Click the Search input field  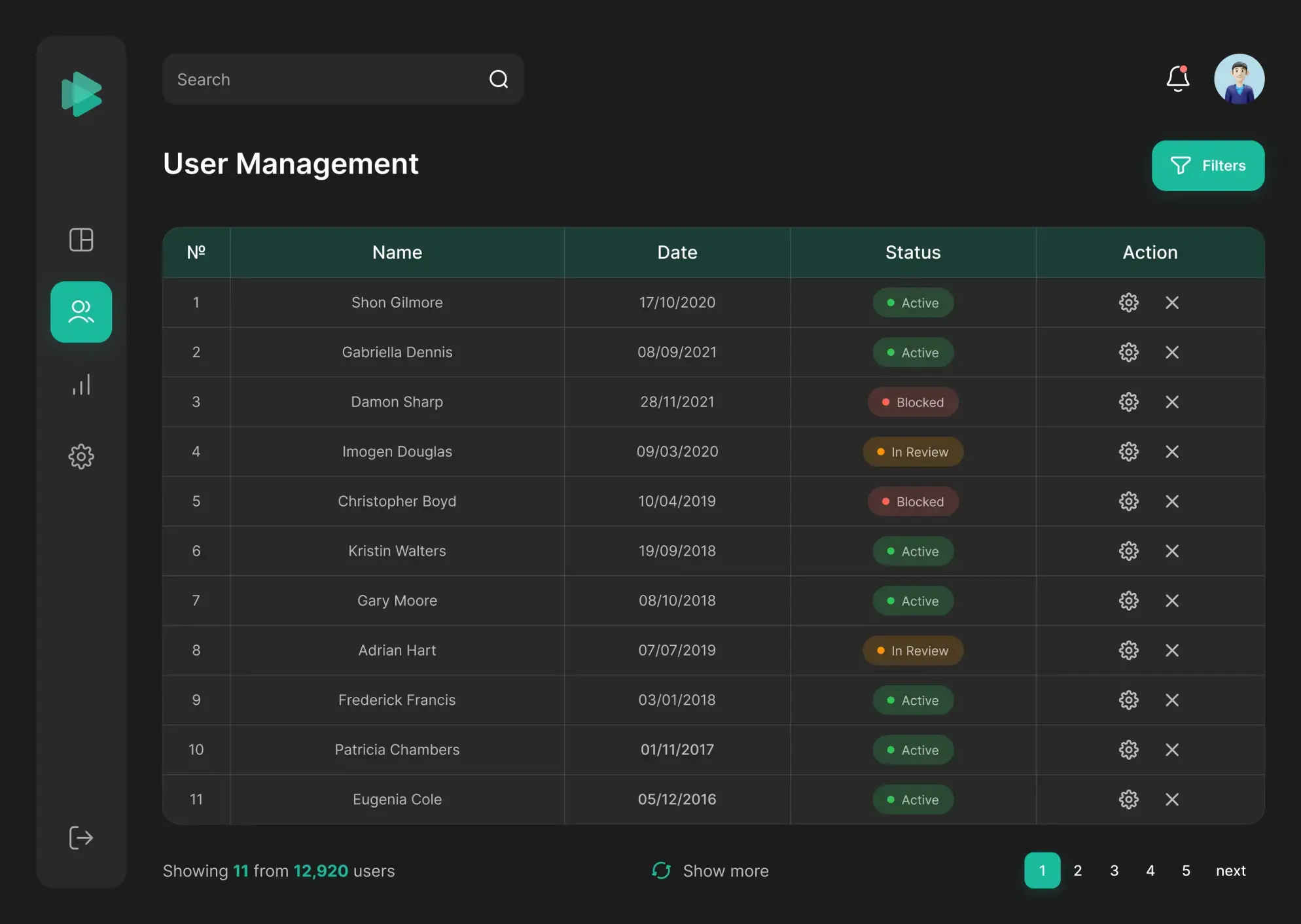321,79
